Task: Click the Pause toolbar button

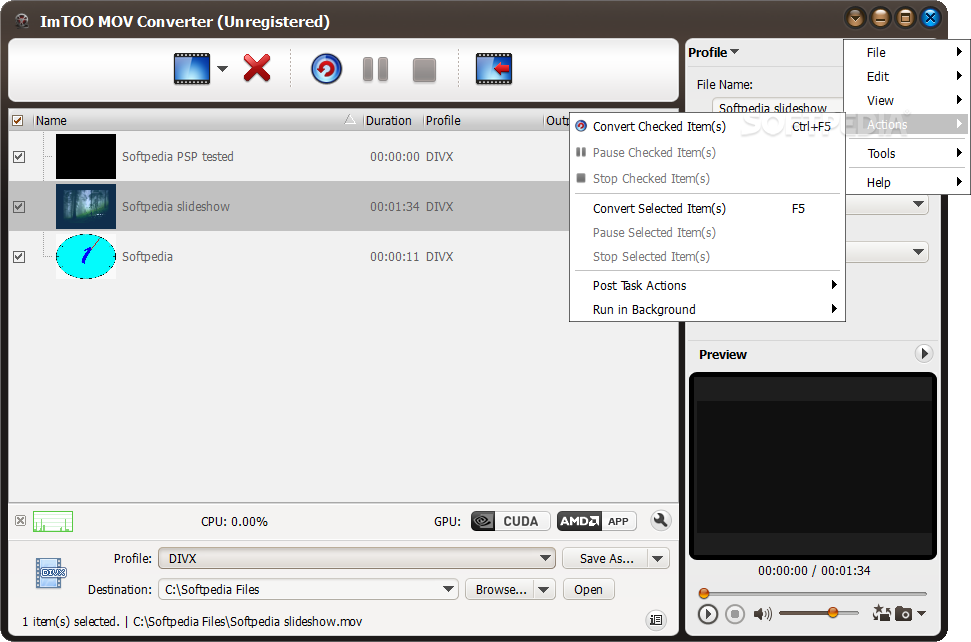Action: click(375, 69)
